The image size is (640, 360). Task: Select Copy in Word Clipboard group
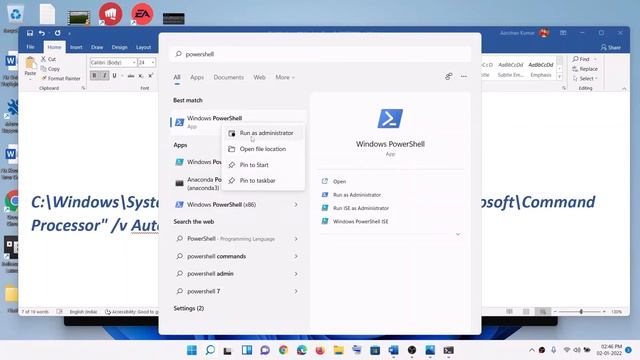click(x=50, y=69)
